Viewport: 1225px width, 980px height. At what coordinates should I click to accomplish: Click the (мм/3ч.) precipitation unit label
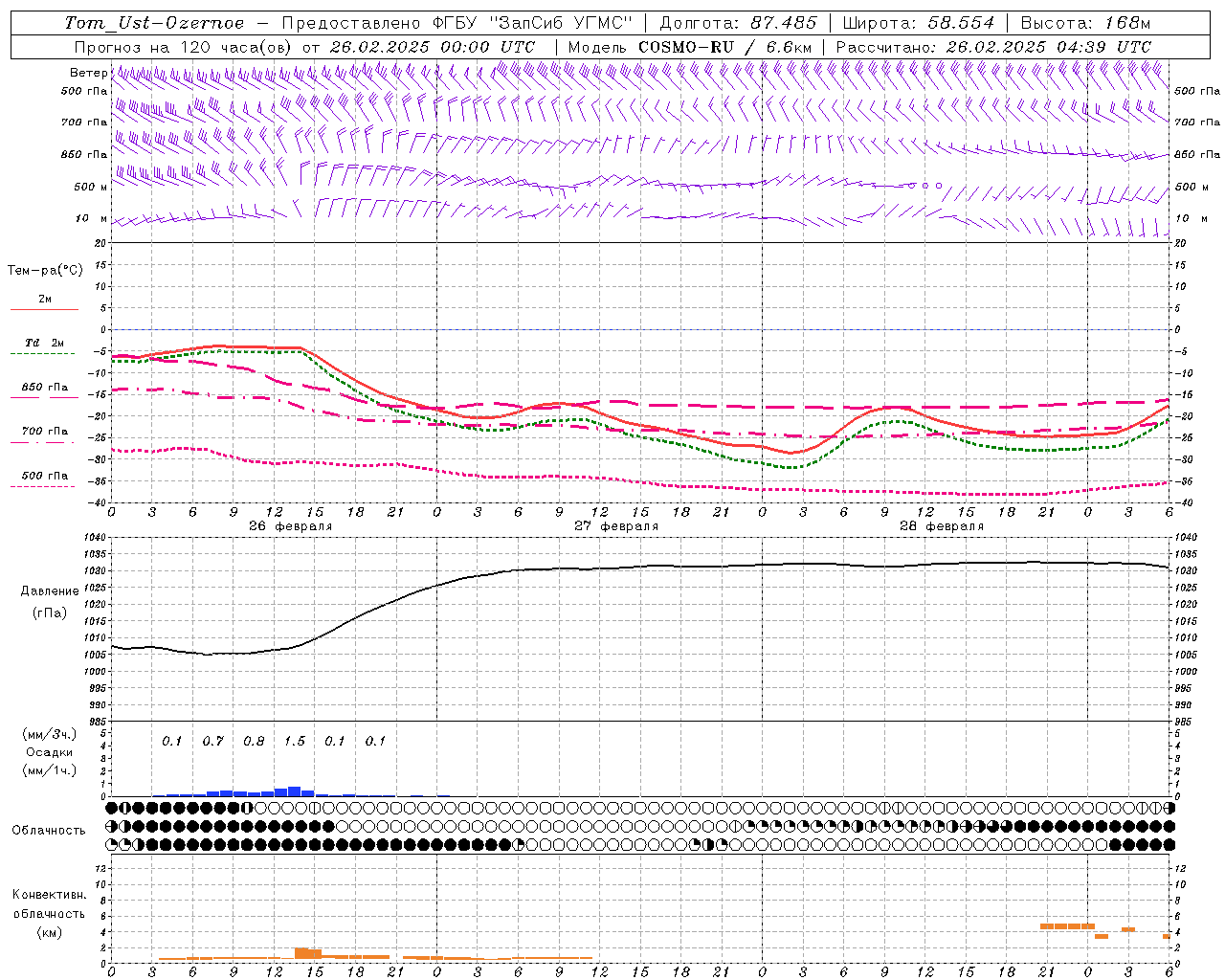pyautogui.click(x=50, y=734)
